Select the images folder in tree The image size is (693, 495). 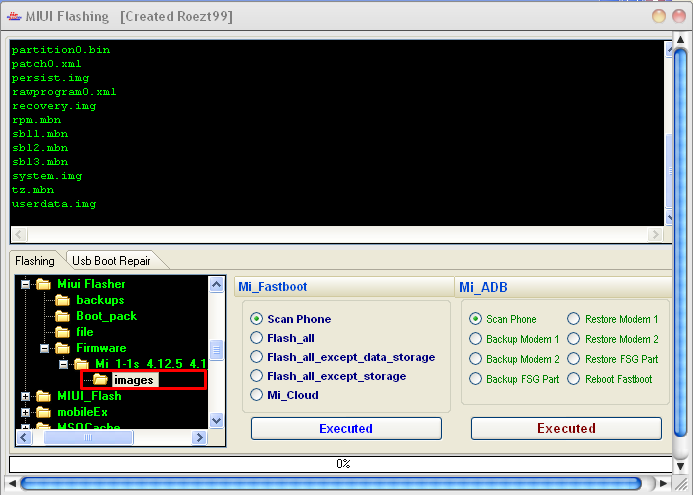tap(133, 380)
